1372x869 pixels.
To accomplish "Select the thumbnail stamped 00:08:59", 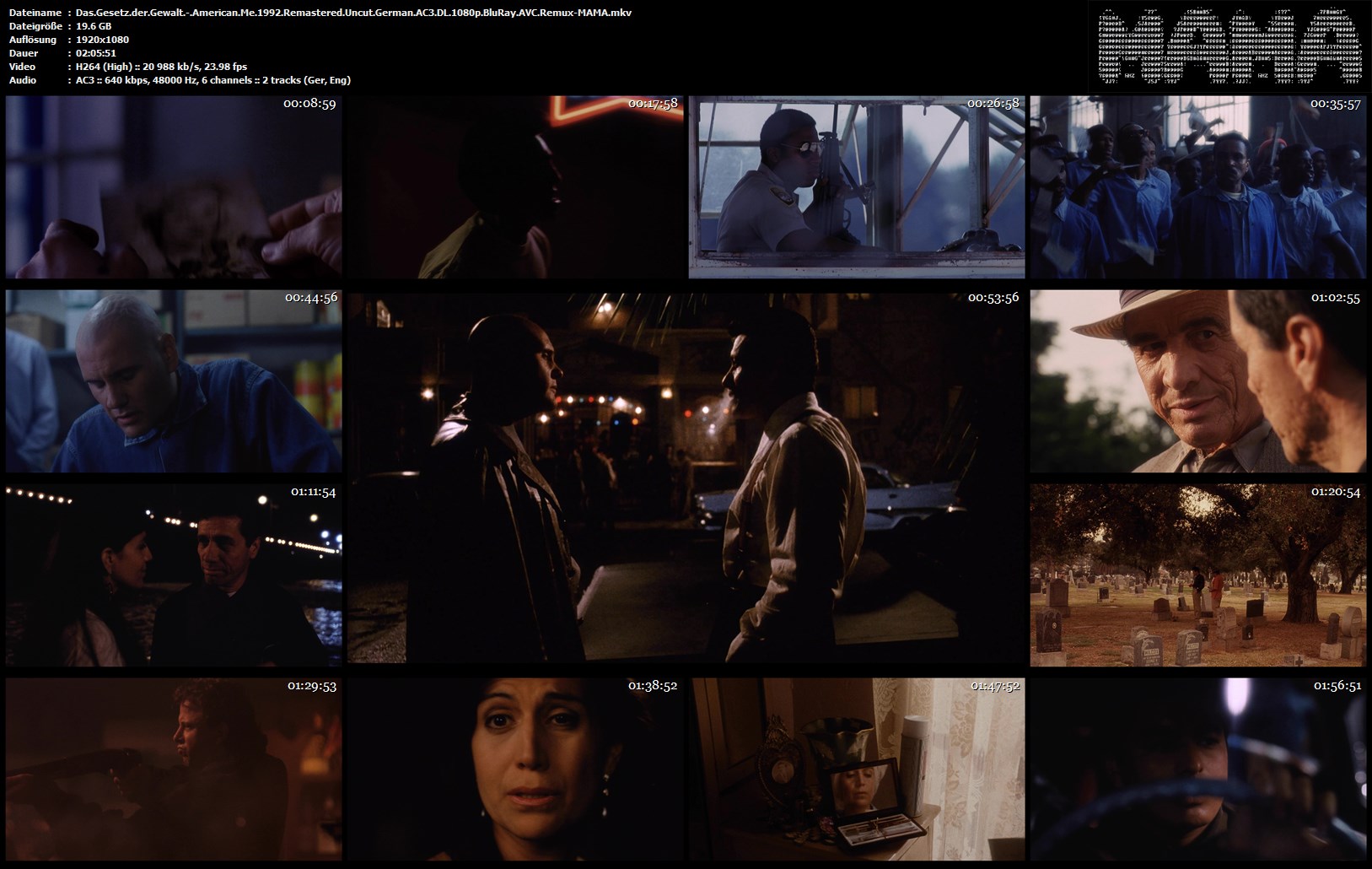I will pos(174,186).
